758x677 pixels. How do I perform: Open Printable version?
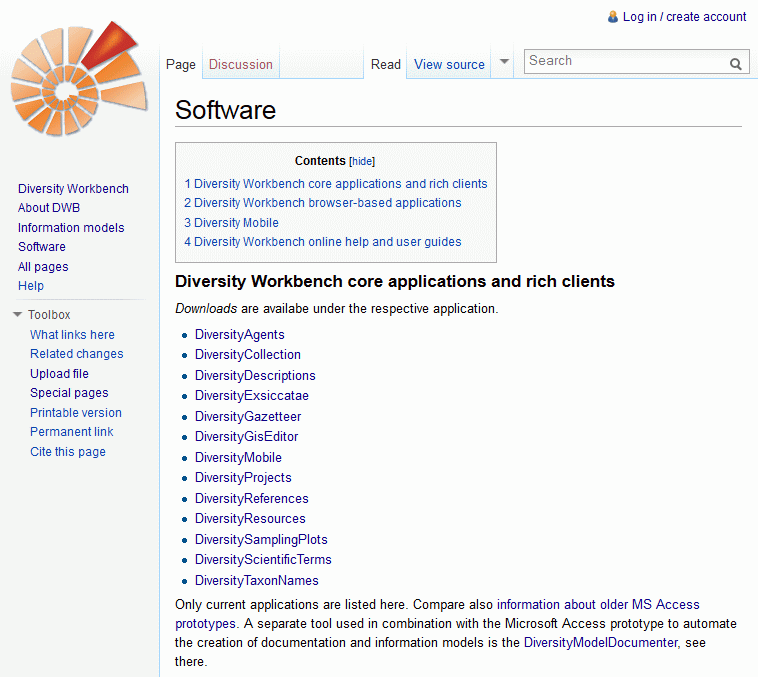(75, 412)
